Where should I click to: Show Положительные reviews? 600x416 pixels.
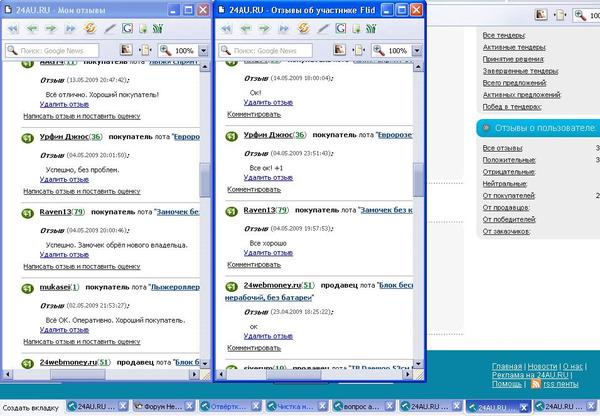[509, 160]
